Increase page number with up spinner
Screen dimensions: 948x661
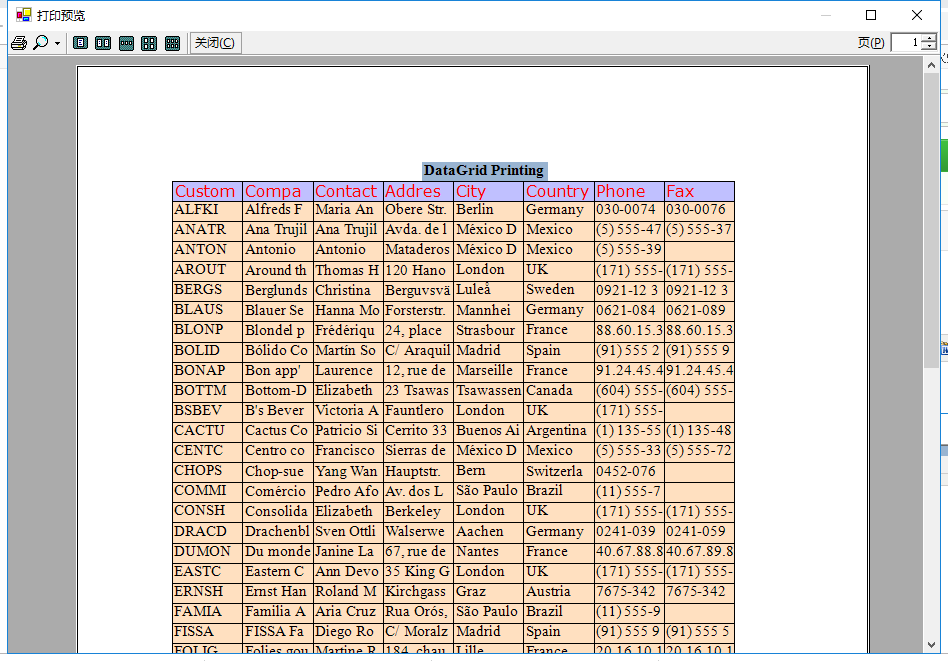pyautogui.click(x=929, y=38)
